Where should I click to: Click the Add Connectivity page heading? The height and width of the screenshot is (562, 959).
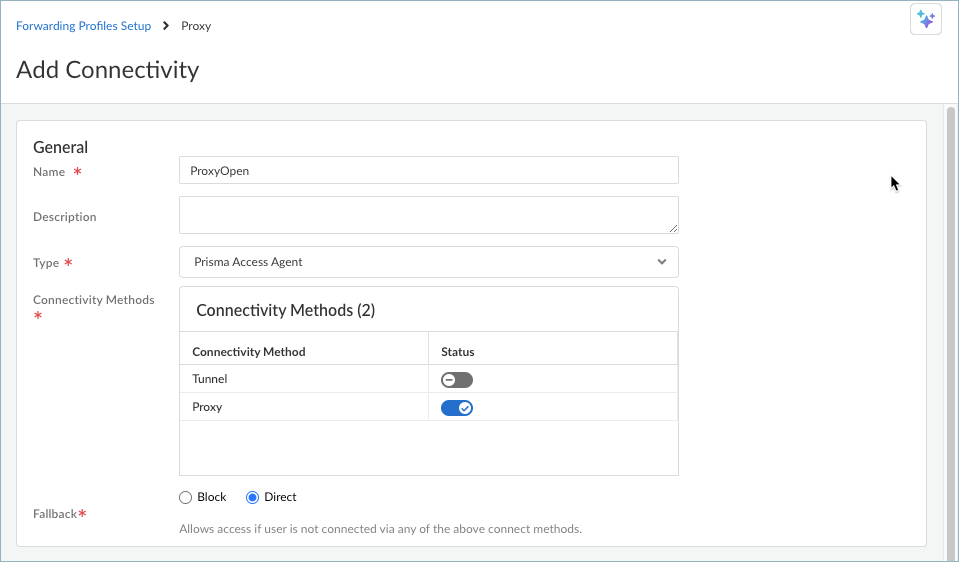[x=108, y=70]
